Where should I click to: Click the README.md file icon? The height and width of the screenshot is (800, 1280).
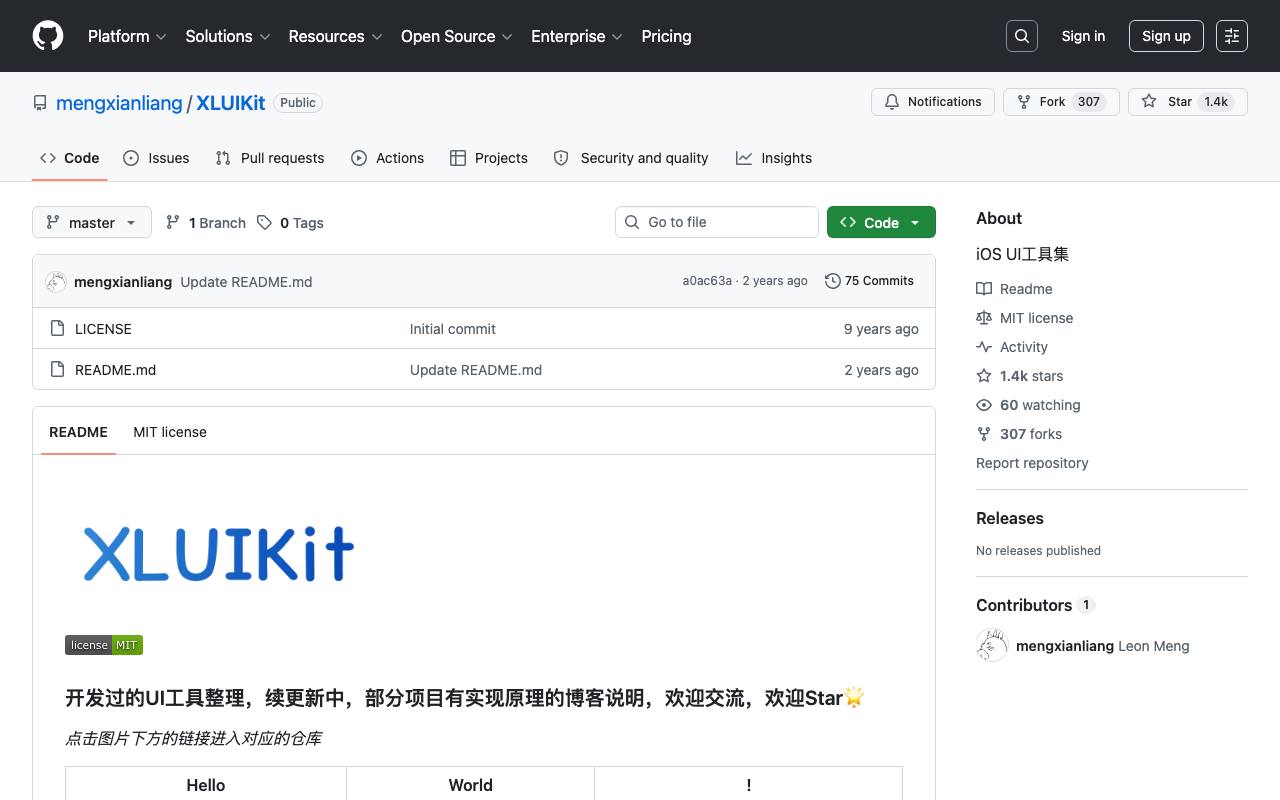57,369
